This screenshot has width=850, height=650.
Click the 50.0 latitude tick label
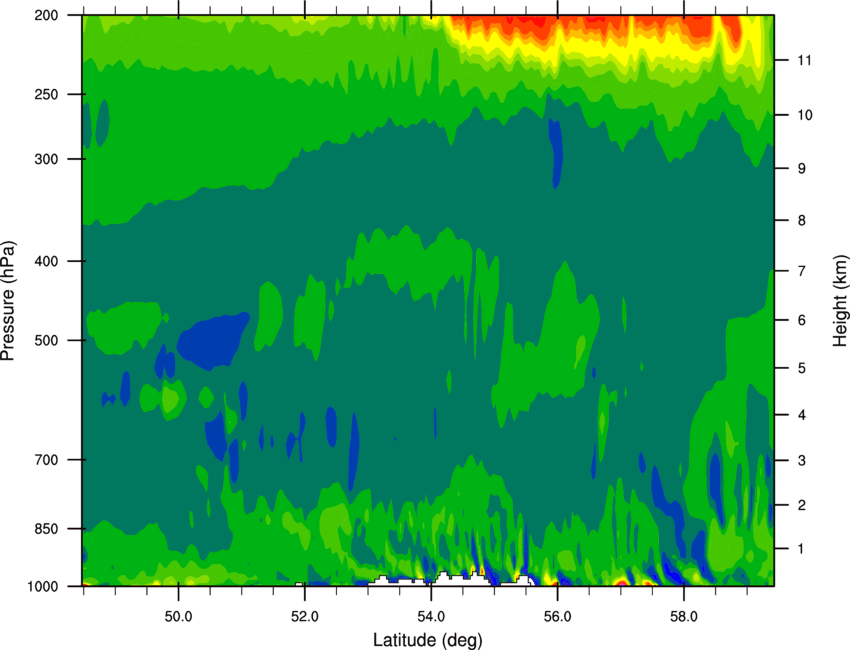[x=178, y=617]
